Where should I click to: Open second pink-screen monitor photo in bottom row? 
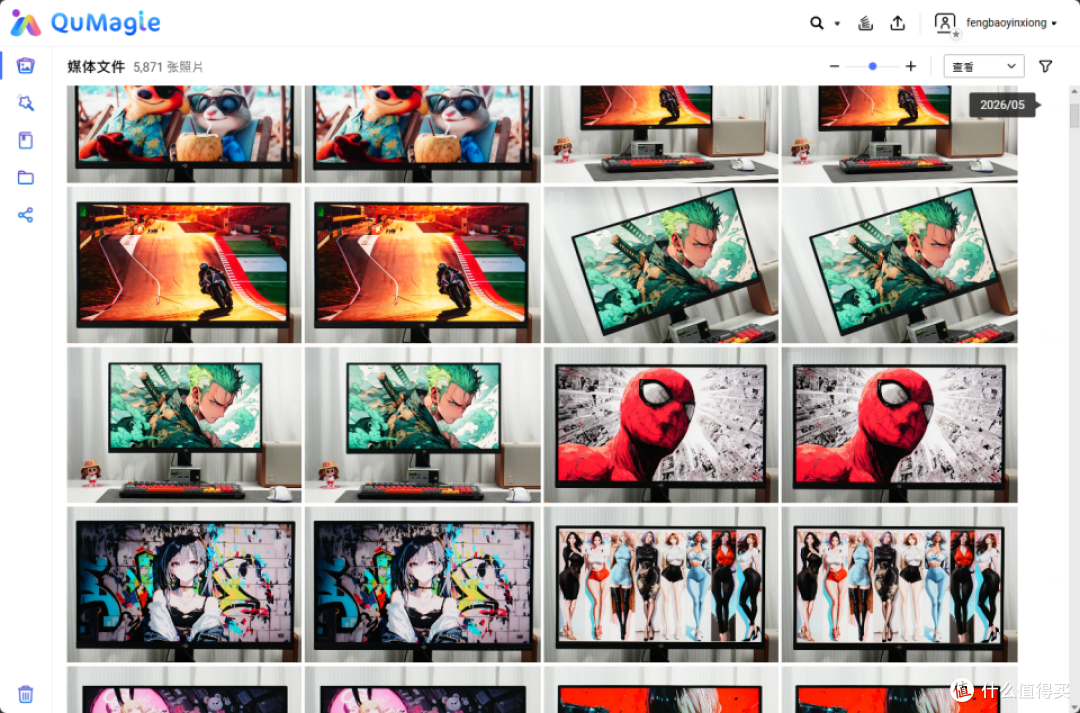pyautogui.click(x=422, y=690)
